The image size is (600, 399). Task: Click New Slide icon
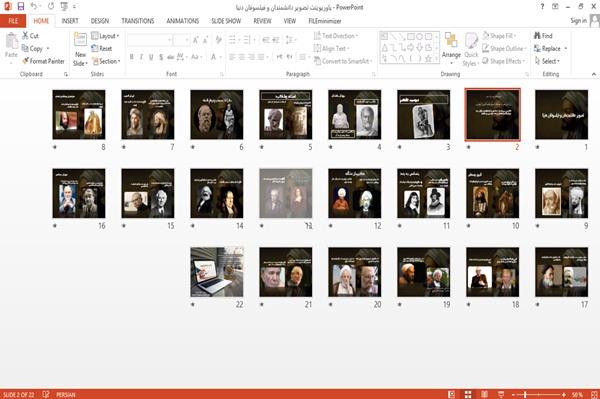coord(80,40)
